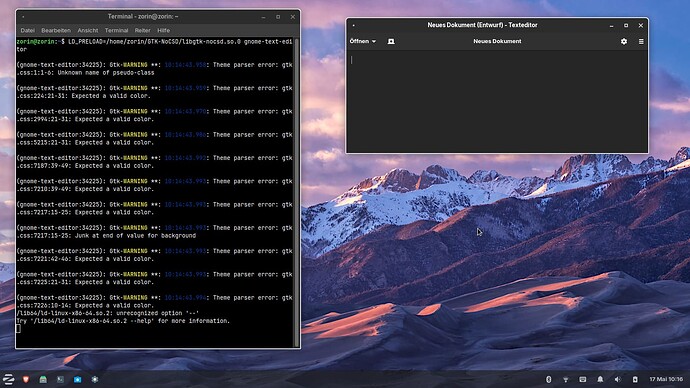Image resolution: width=690 pixels, height=388 pixels.
Task: Click the new document icon in Texteditor
Action: tap(391, 41)
